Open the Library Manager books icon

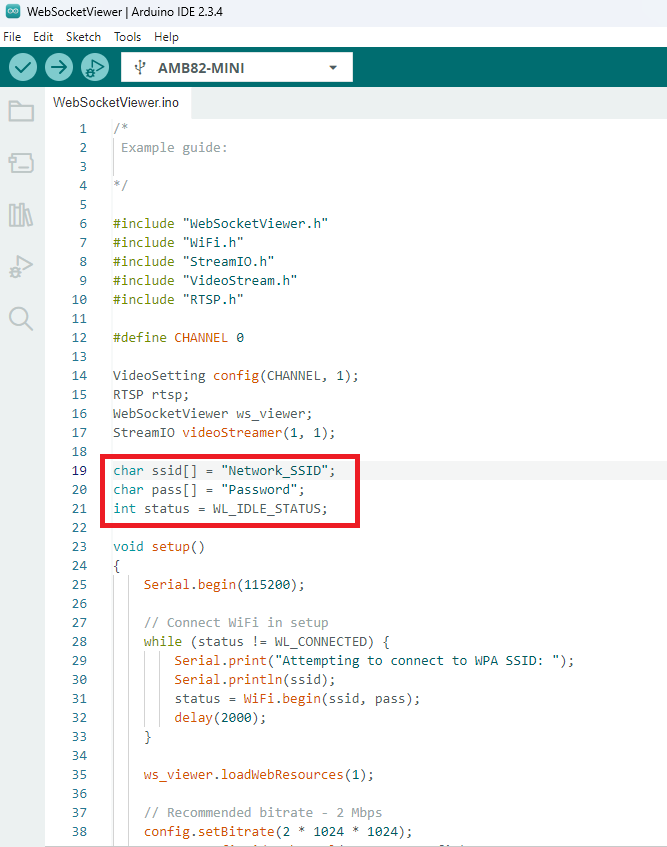(21, 215)
